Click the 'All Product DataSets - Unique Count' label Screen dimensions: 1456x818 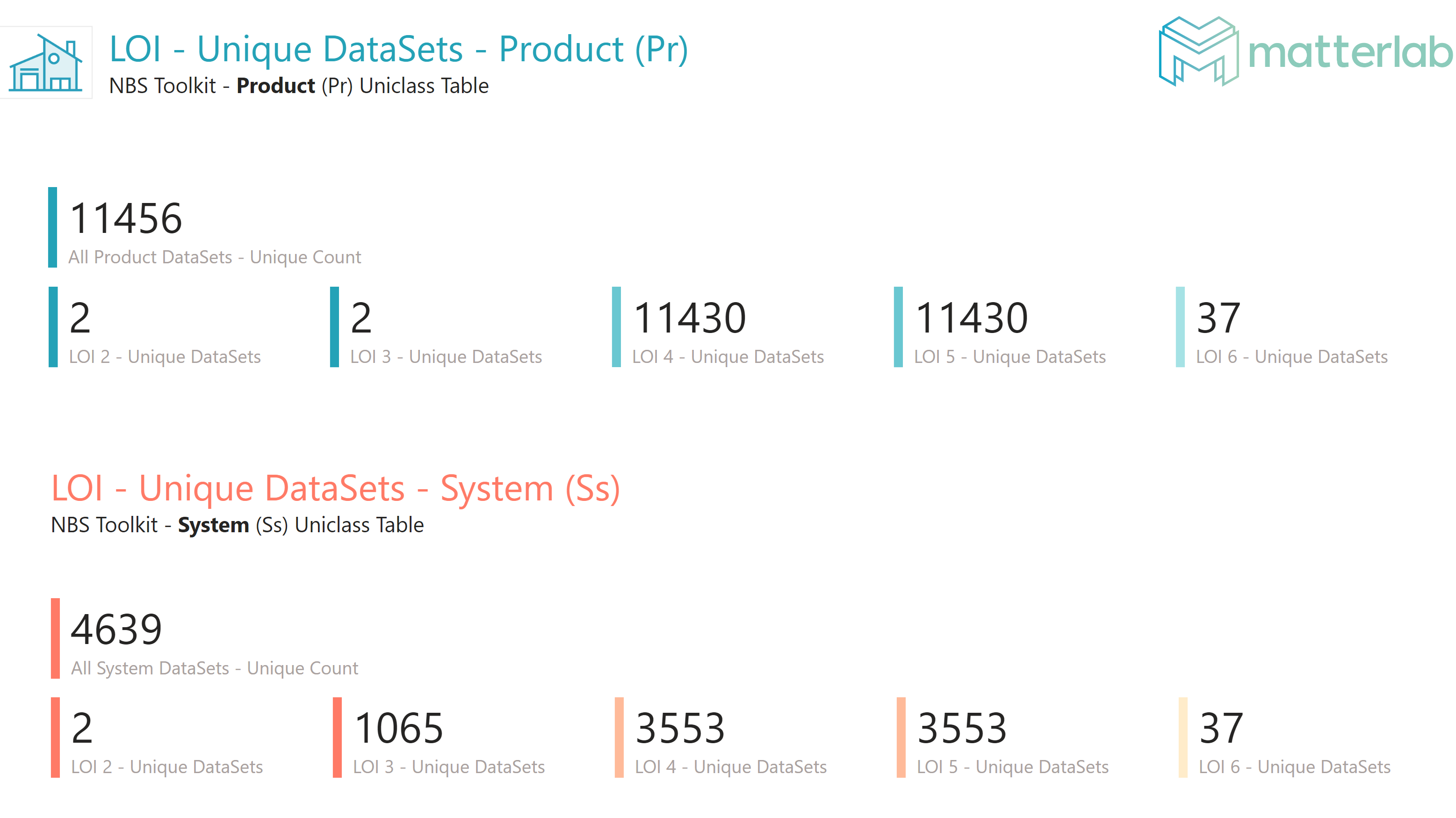tap(215, 257)
